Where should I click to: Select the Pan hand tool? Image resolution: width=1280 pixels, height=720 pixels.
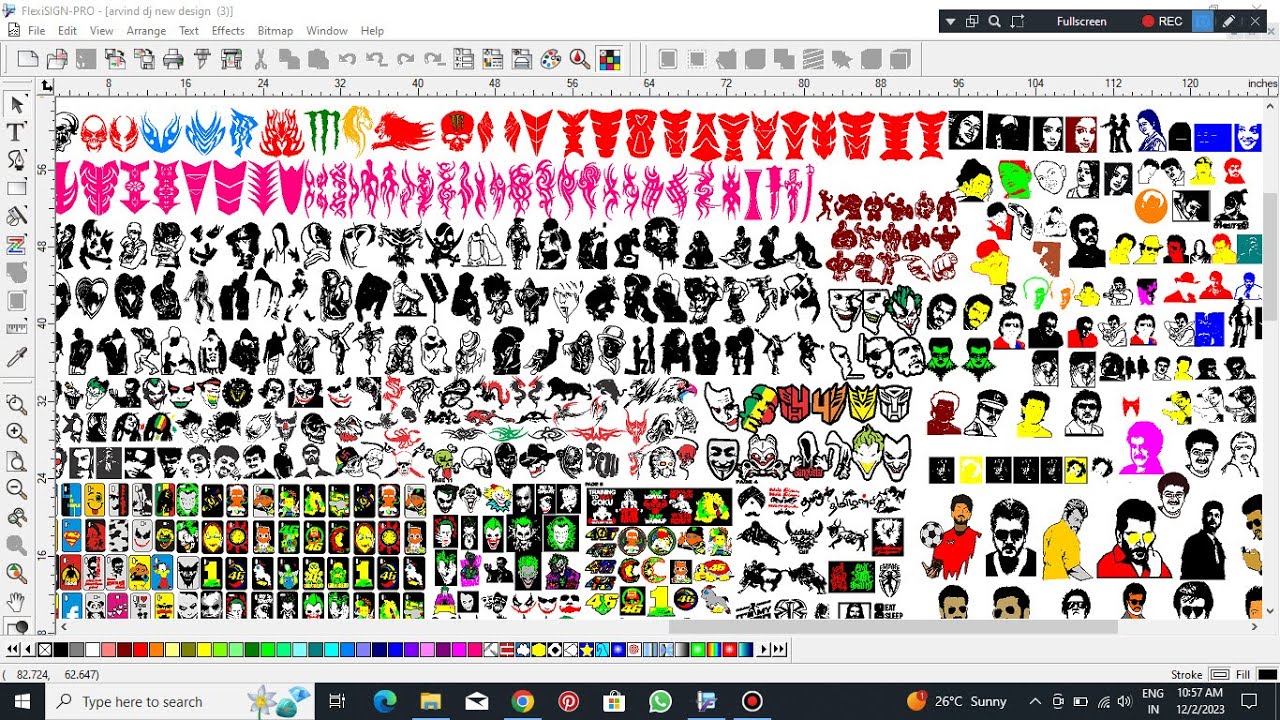16,602
